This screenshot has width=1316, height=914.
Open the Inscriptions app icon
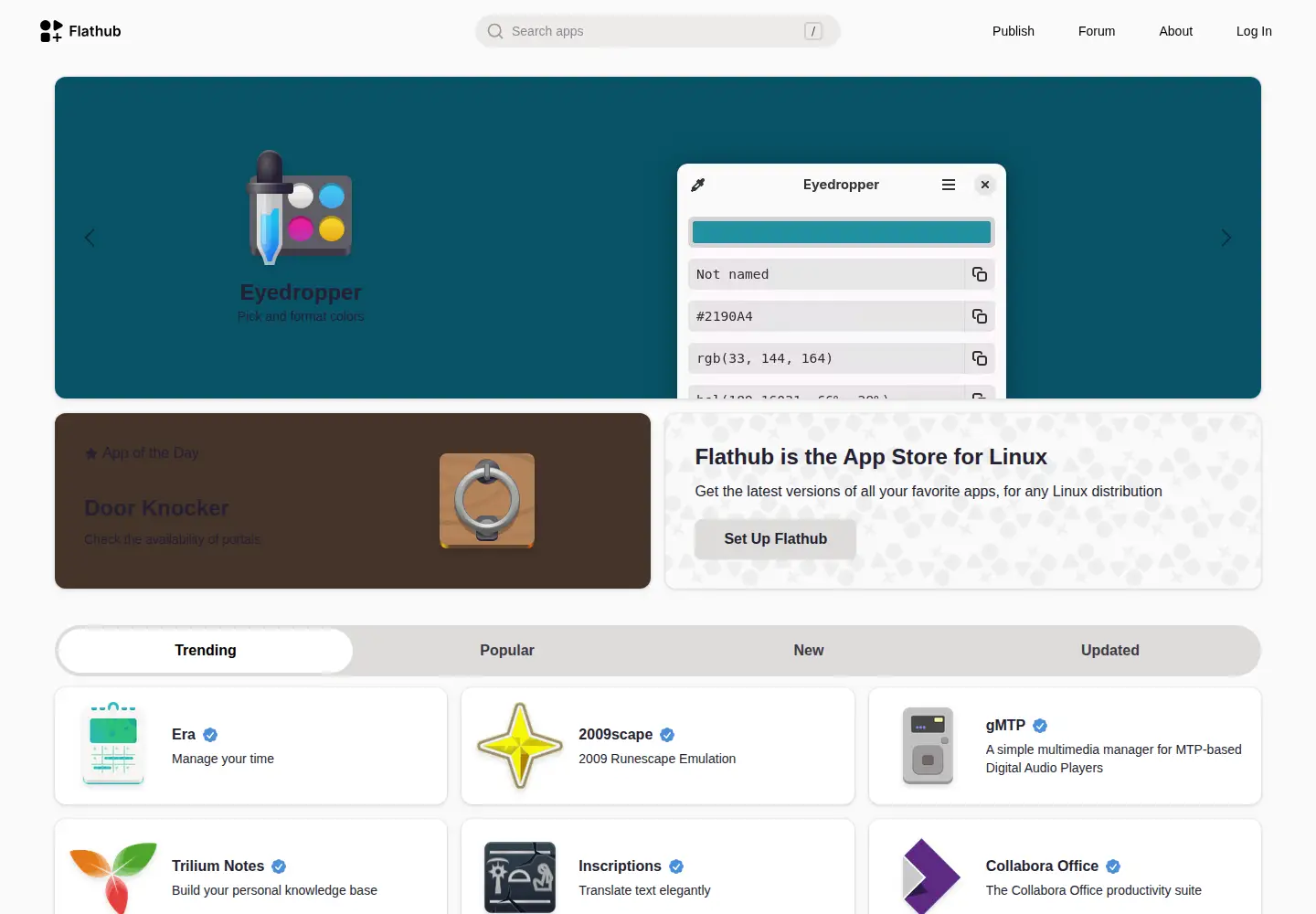pos(520,877)
